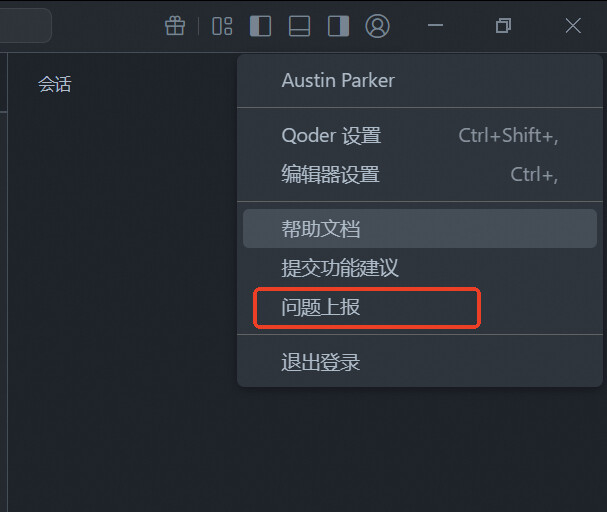Click 退出登录 to log out
This screenshot has height=512, width=607.
pos(321,362)
